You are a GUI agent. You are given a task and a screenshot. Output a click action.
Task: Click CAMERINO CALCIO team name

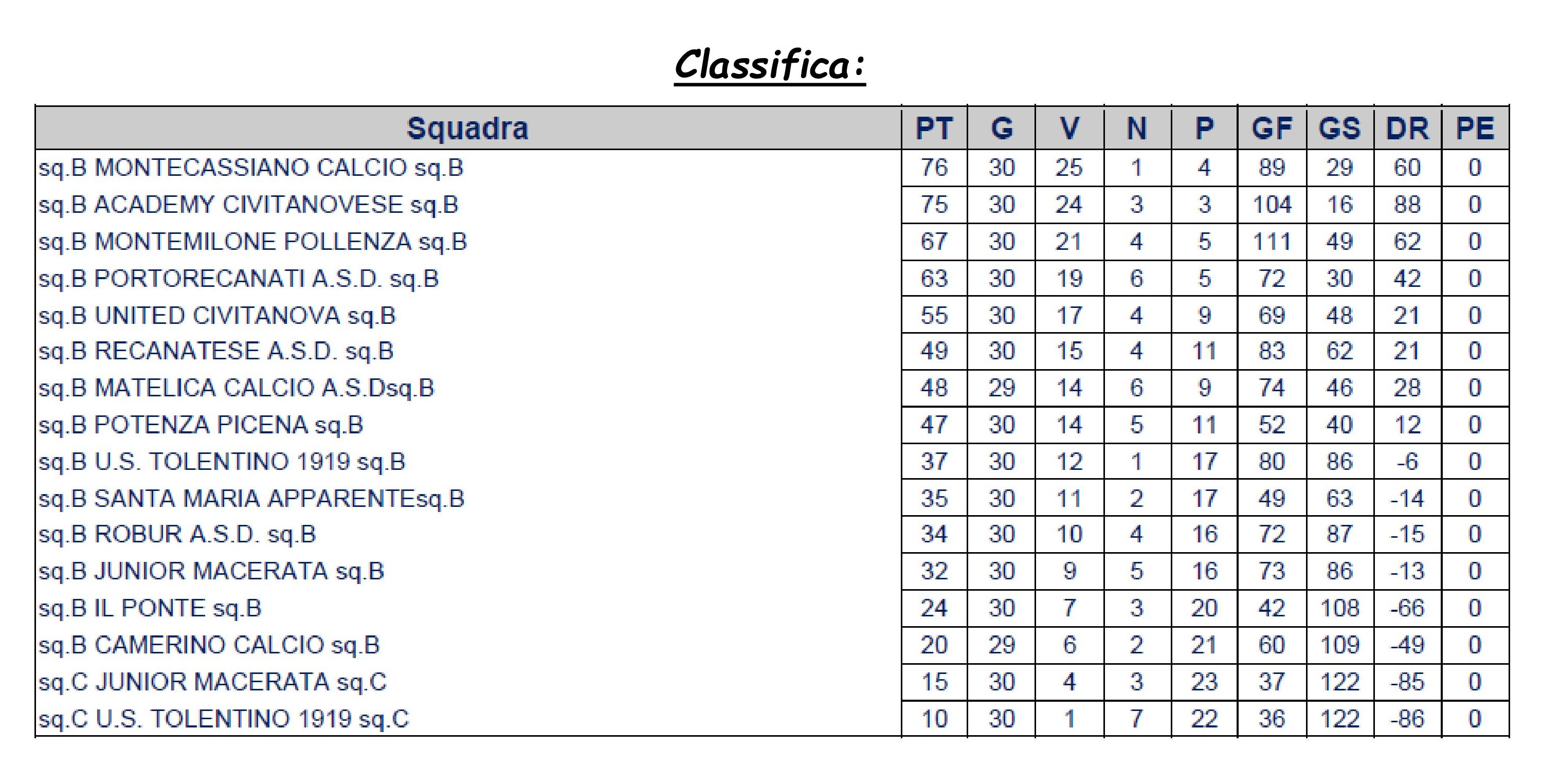tap(209, 646)
